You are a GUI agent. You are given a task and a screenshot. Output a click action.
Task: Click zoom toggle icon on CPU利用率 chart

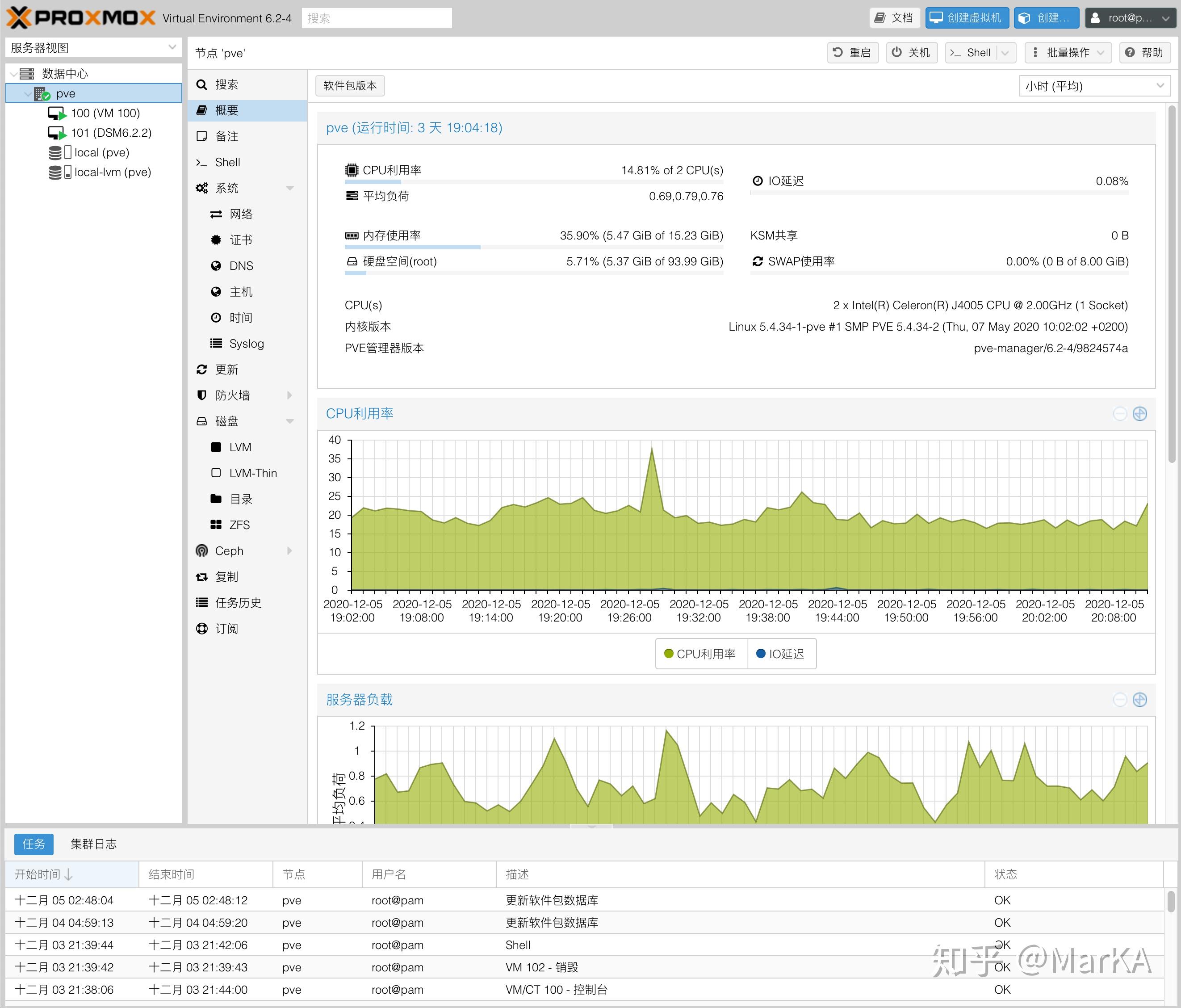pos(1140,414)
